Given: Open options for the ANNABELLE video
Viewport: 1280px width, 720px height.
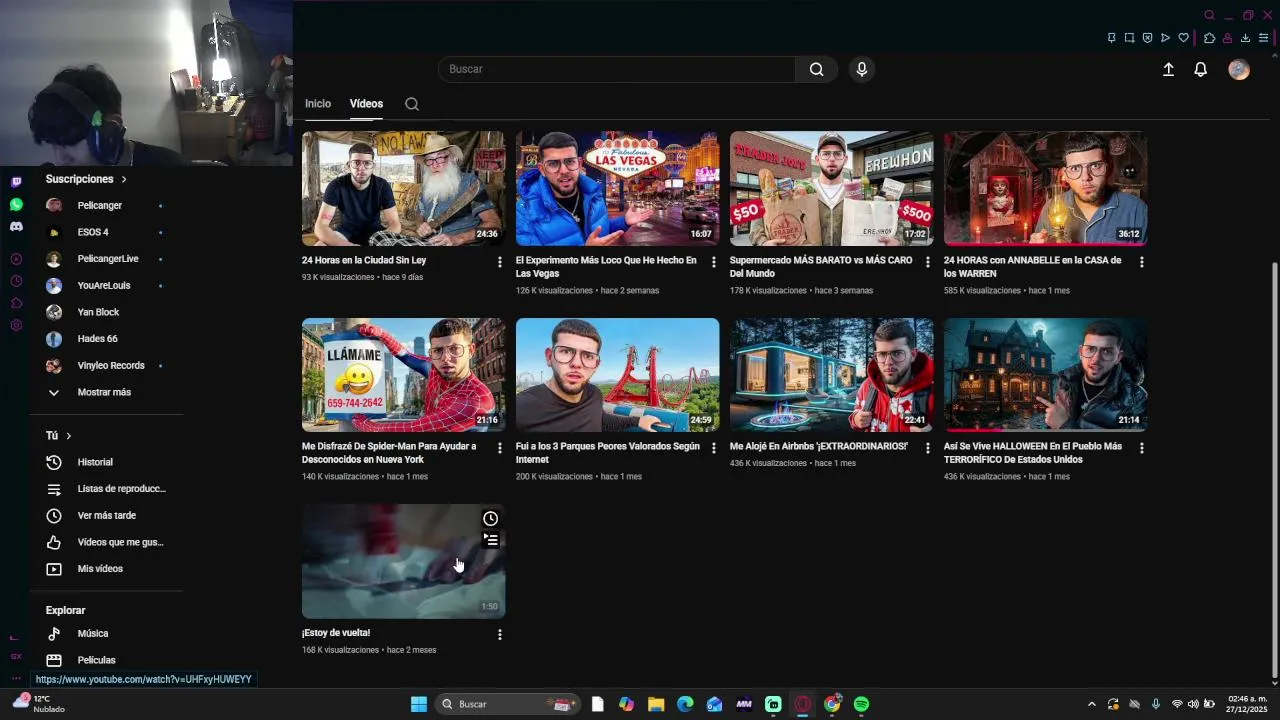Looking at the screenshot, I should tap(1142, 262).
